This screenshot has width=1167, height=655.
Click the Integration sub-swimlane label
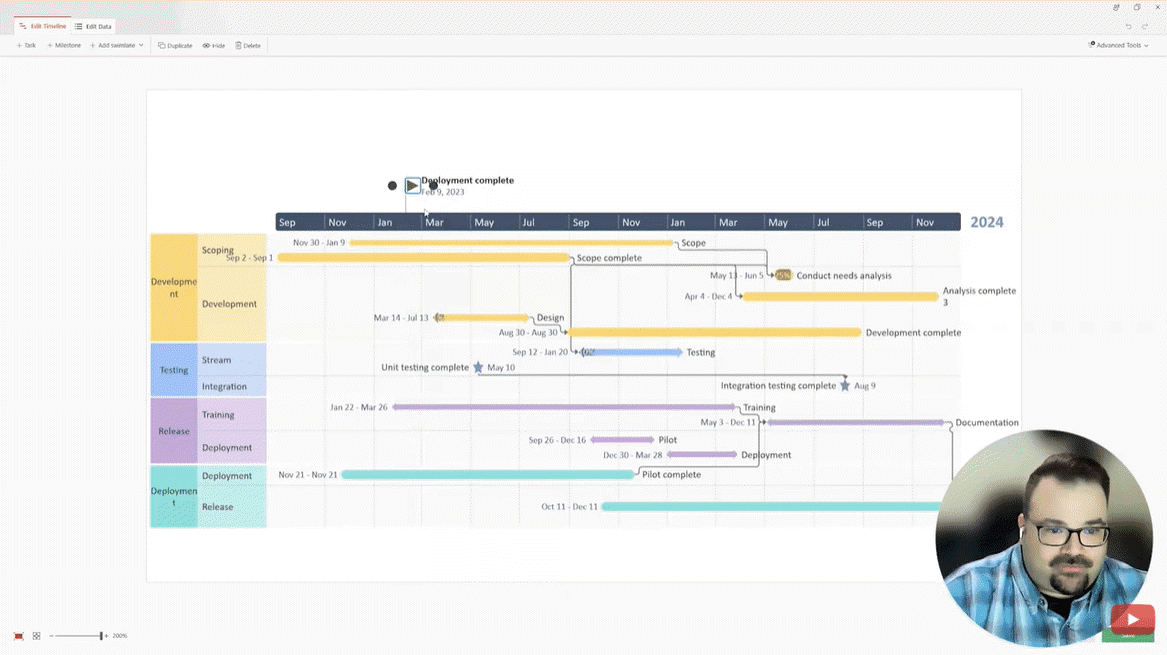(224, 386)
